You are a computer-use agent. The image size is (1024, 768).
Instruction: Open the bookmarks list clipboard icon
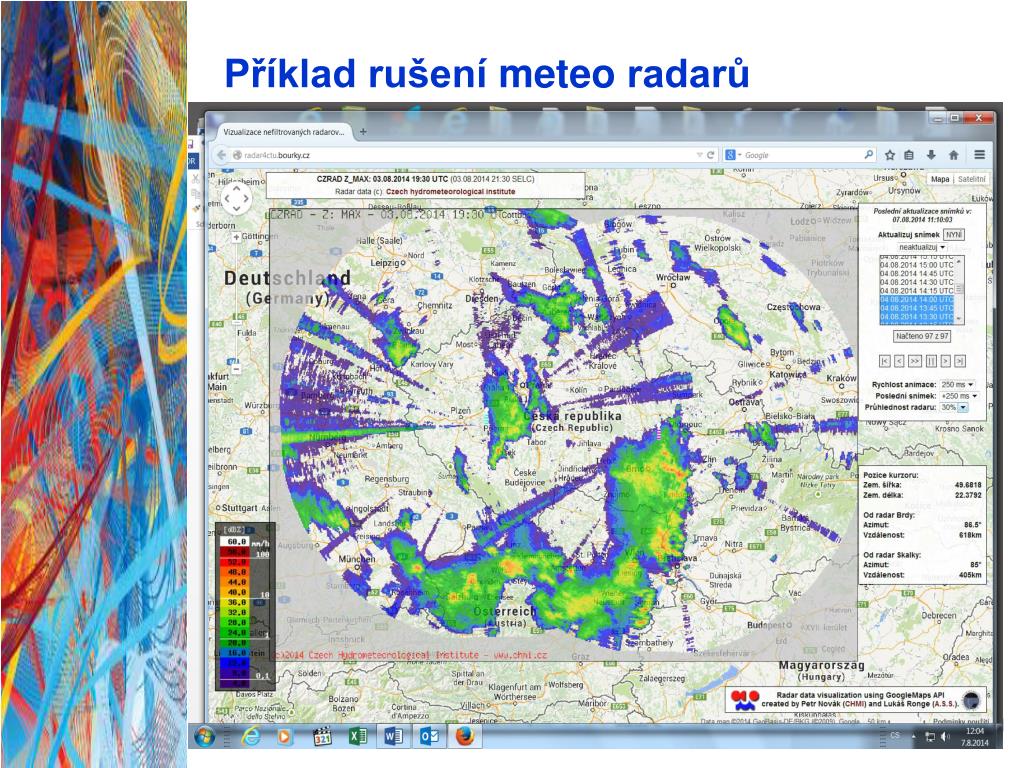[x=909, y=155]
